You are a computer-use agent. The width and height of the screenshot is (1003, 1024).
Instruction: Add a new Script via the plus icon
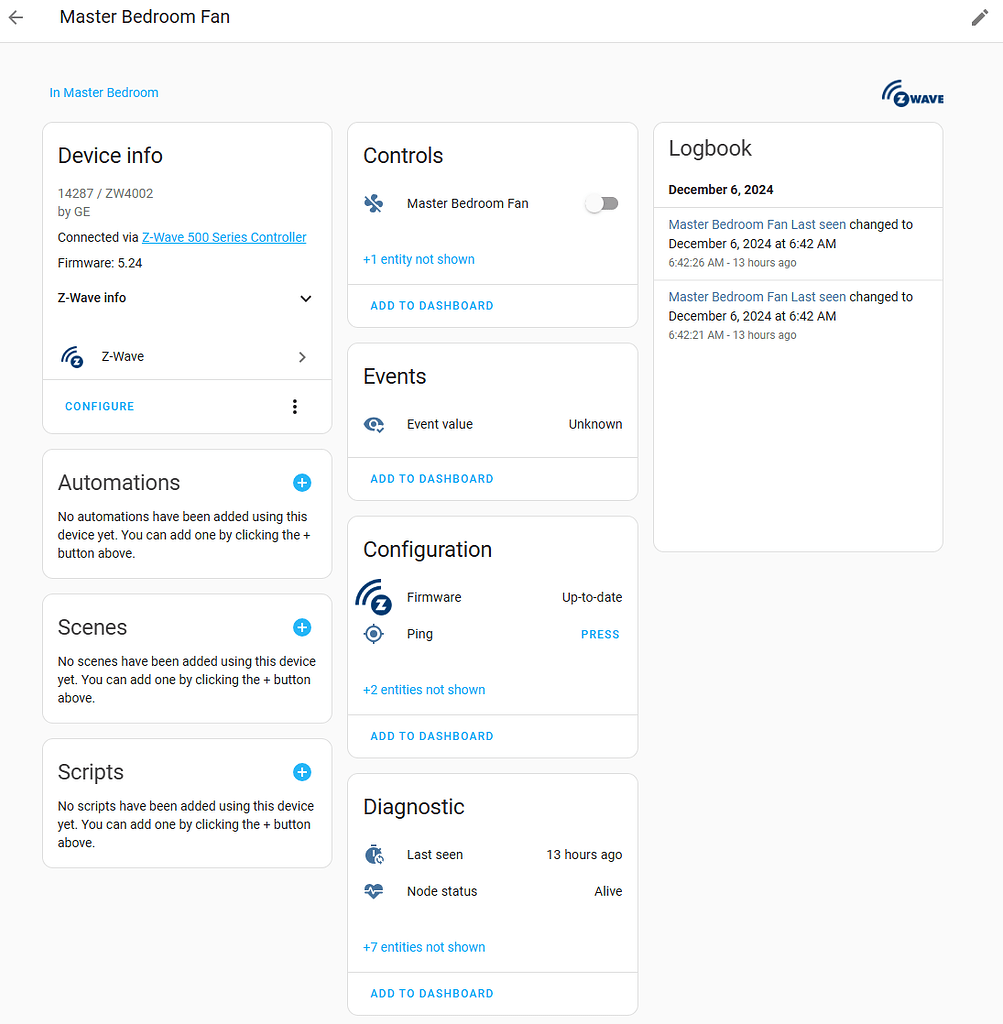pos(301,772)
